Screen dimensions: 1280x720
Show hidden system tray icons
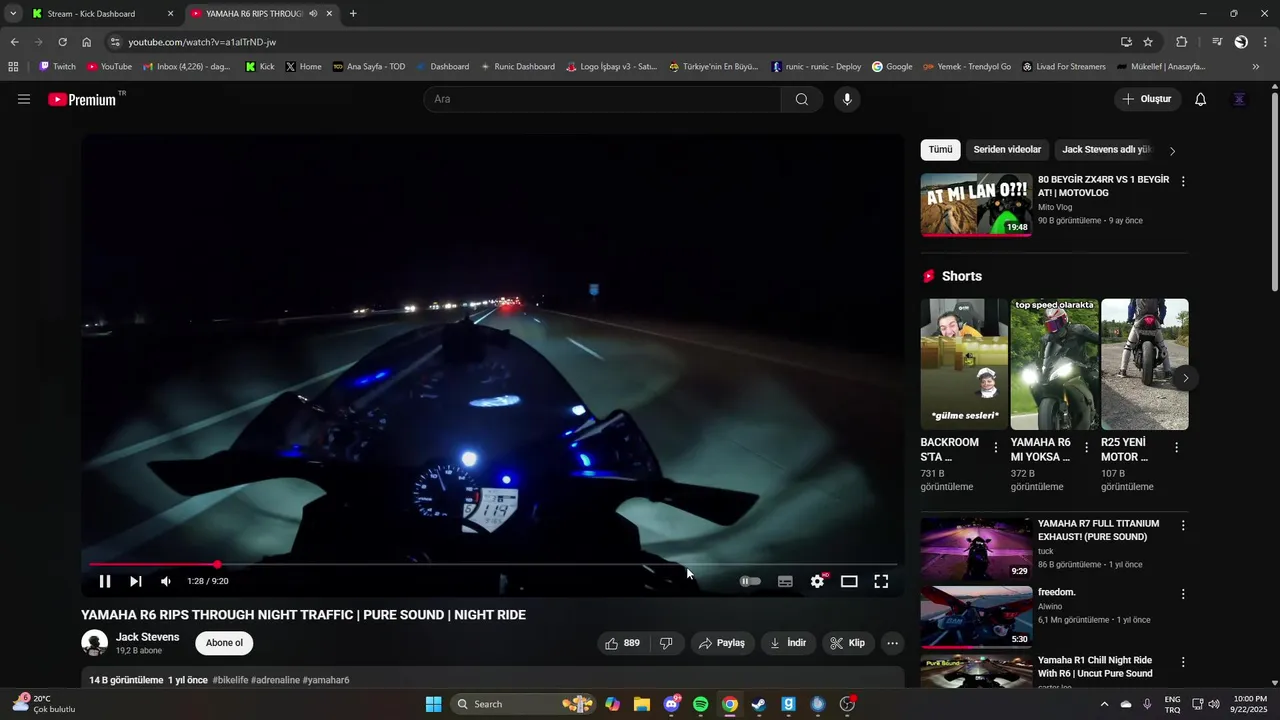(x=1104, y=704)
